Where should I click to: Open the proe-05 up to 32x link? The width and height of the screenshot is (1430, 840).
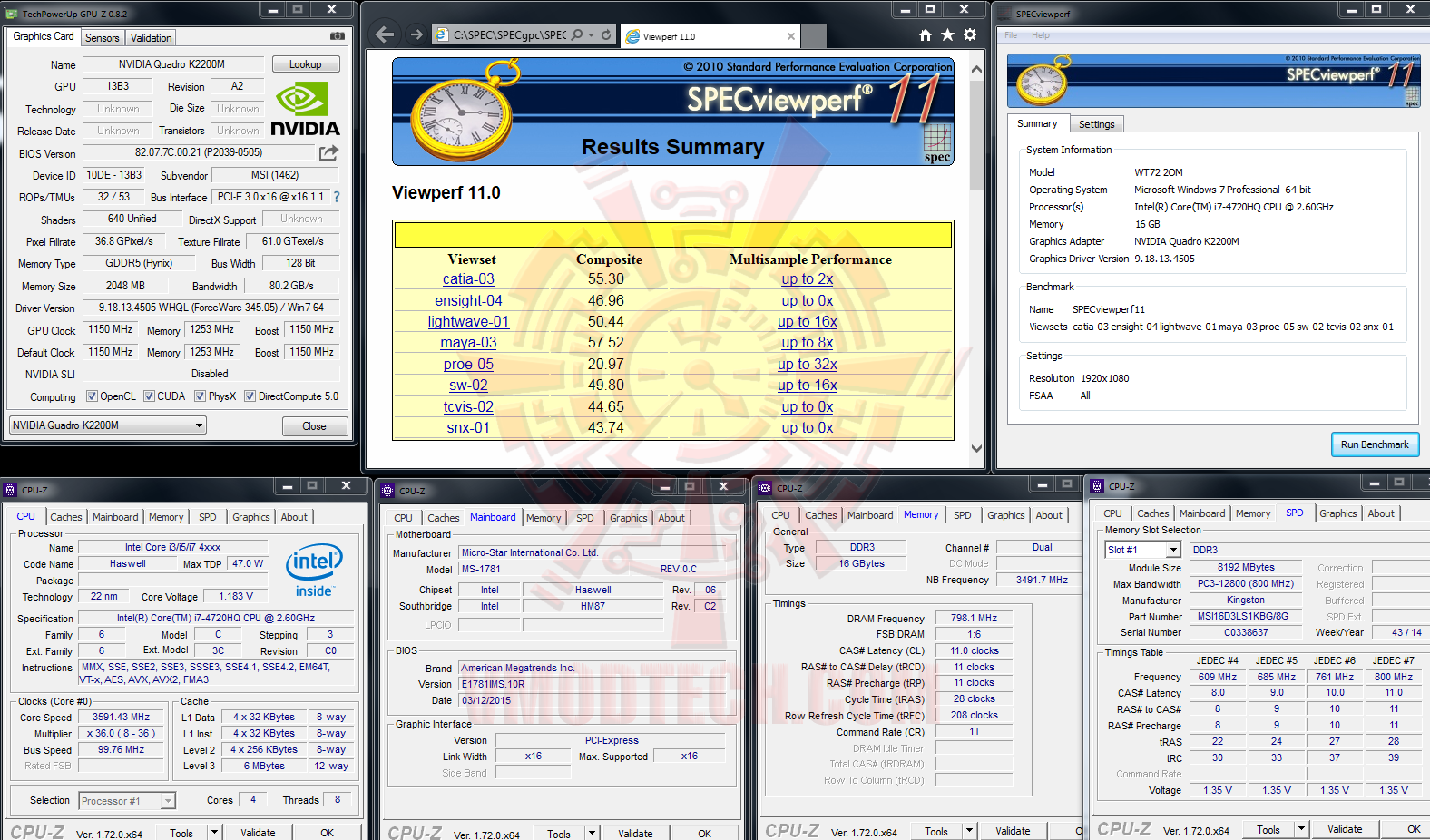point(807,365)
